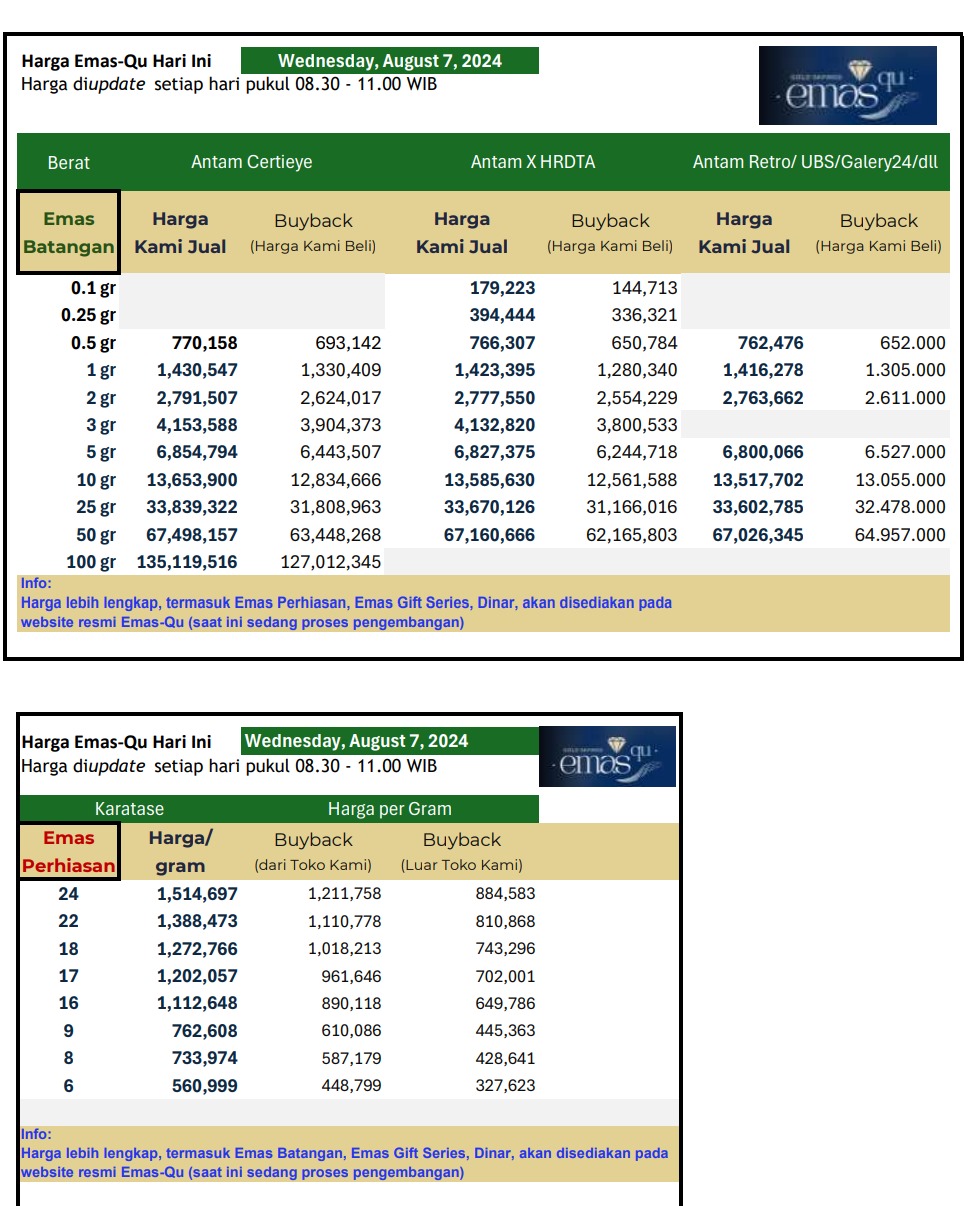Click the 5 gr price 6,854,794
This screenshot has width=968, height=1206.
point(197,452)
